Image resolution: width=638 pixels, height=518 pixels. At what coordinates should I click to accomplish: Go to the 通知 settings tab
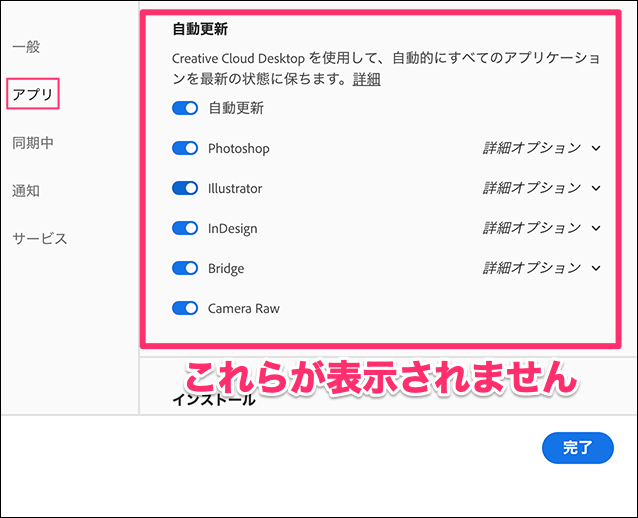point(26,190)
